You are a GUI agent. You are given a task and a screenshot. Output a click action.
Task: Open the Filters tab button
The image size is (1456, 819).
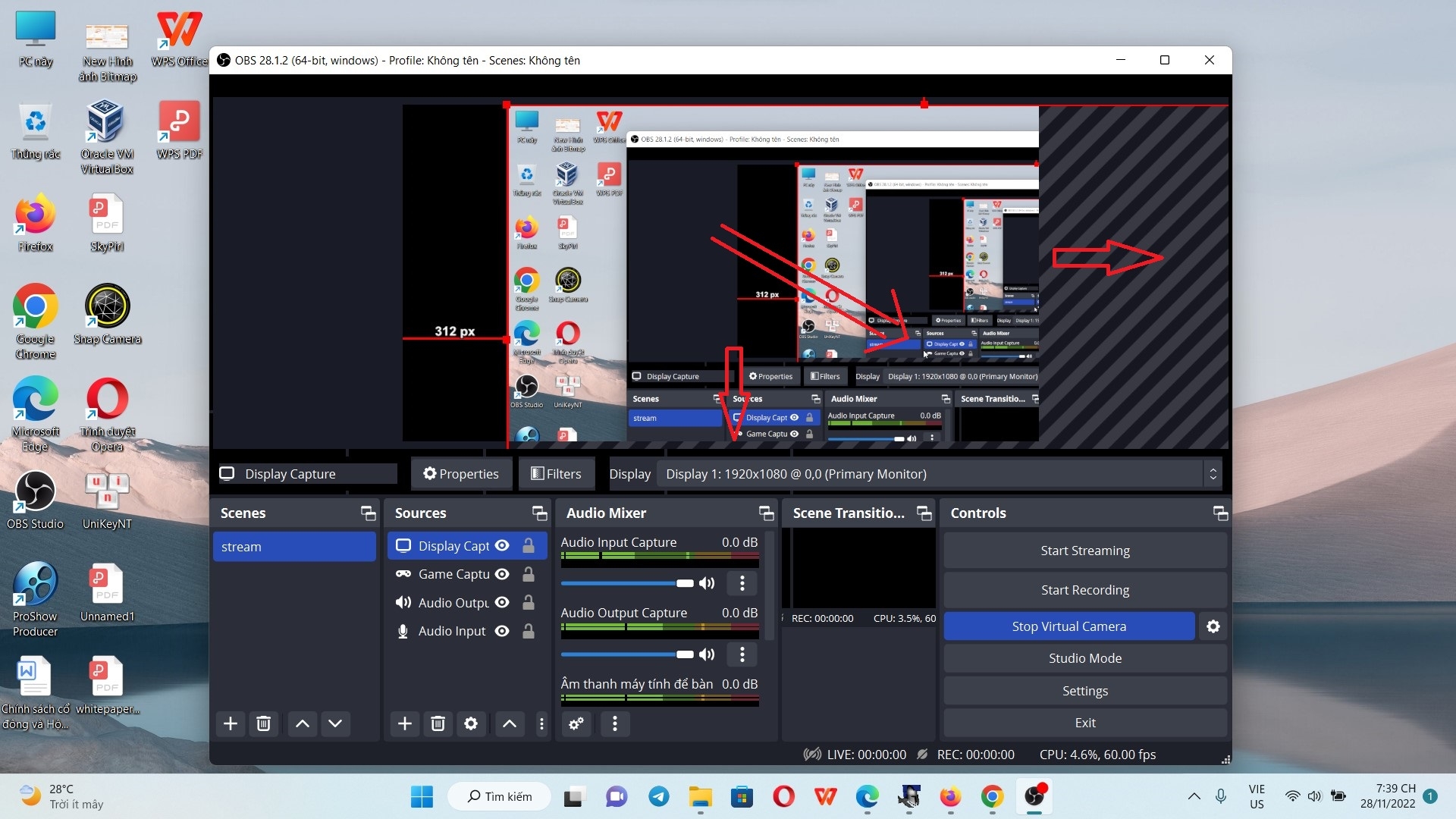tap(556, 474)
